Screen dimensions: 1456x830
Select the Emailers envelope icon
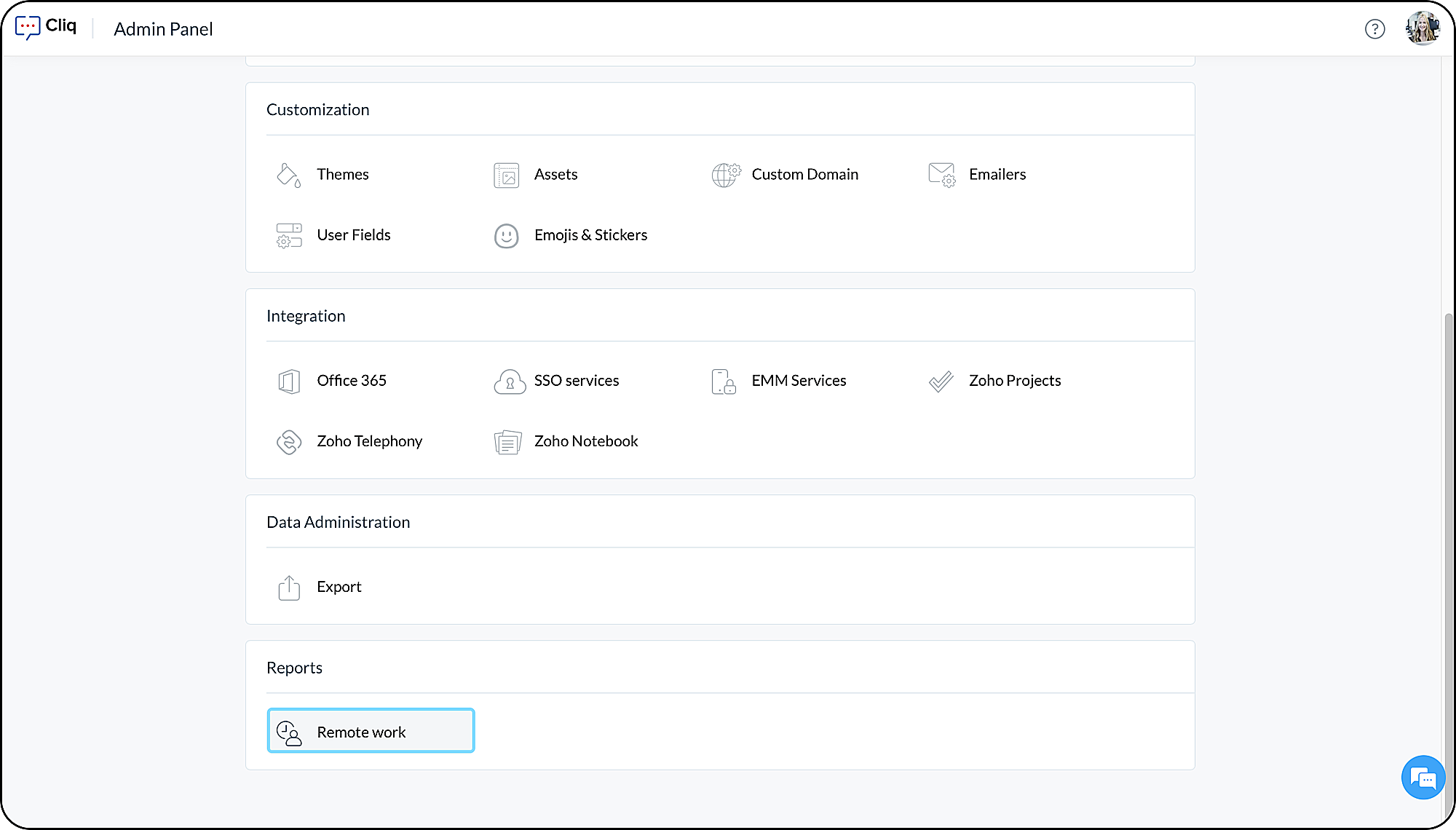[x=941, y=175]
